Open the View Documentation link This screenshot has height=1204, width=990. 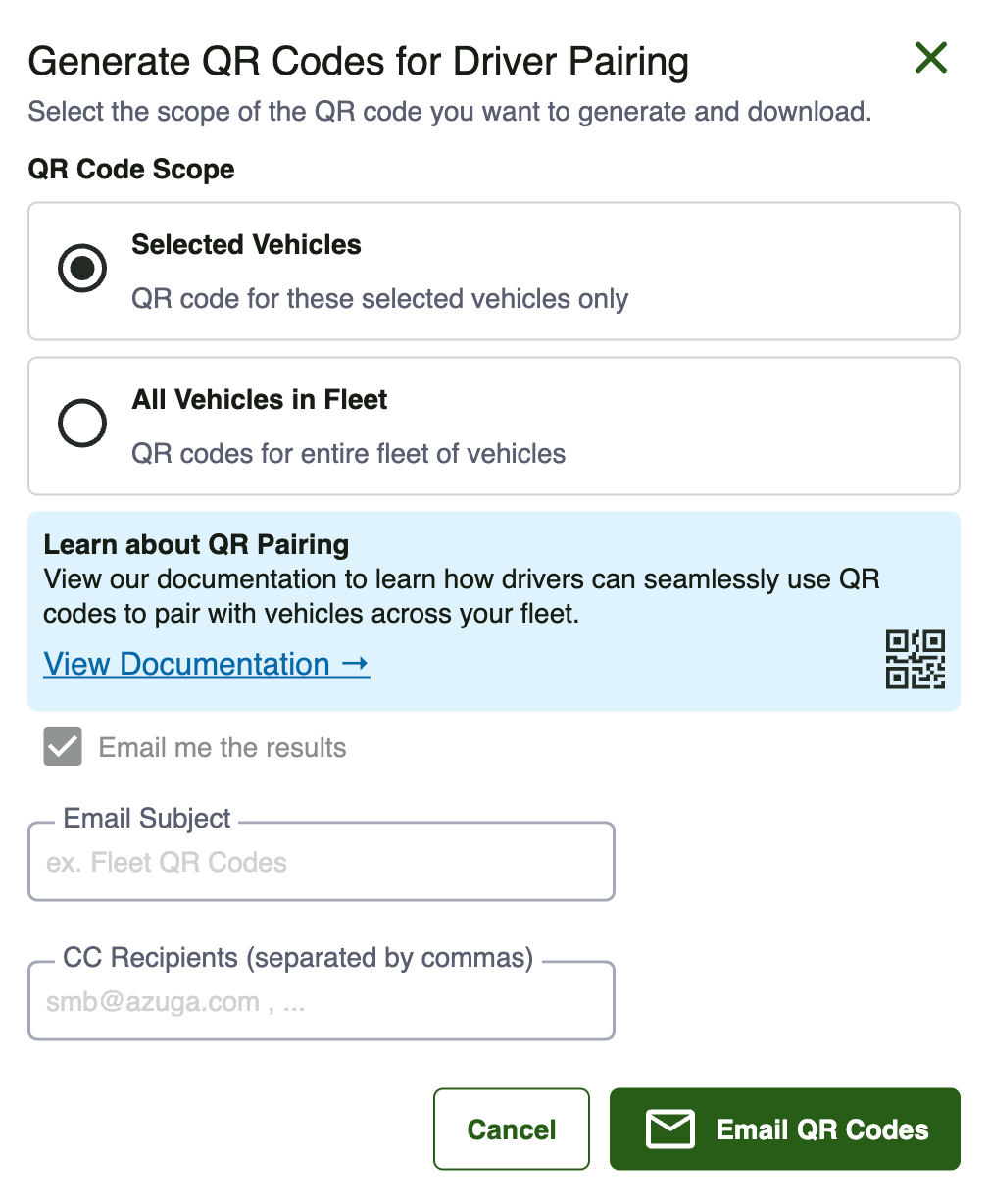click(207, 664)
